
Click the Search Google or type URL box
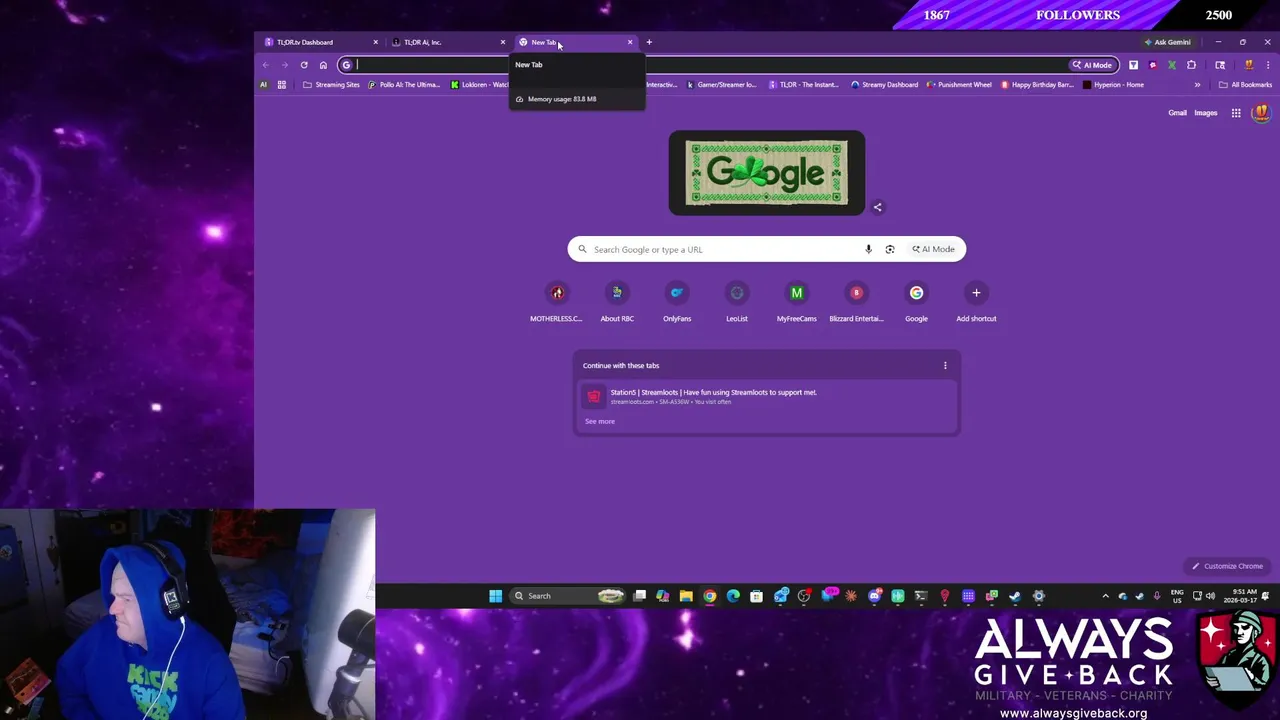click(x=766, y=249)
